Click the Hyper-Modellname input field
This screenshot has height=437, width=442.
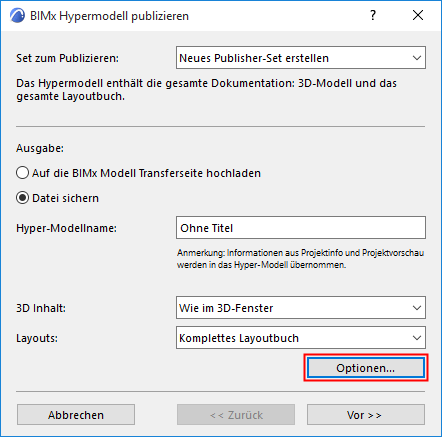301,228
